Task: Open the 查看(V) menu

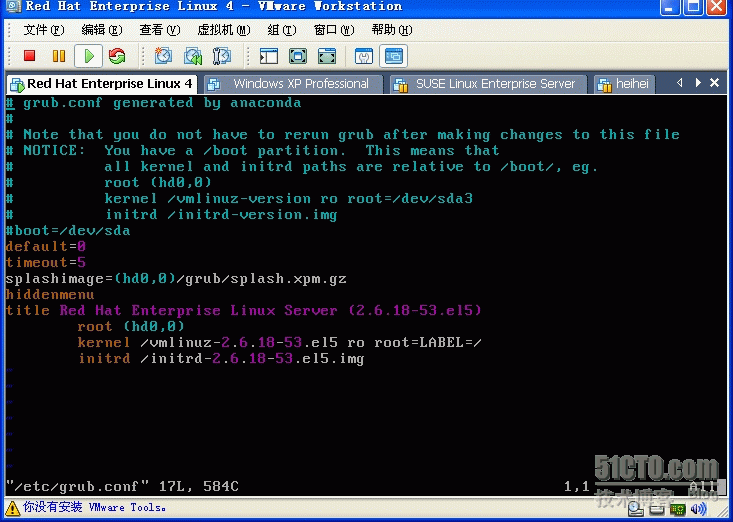Action: (x=159, y=30)
